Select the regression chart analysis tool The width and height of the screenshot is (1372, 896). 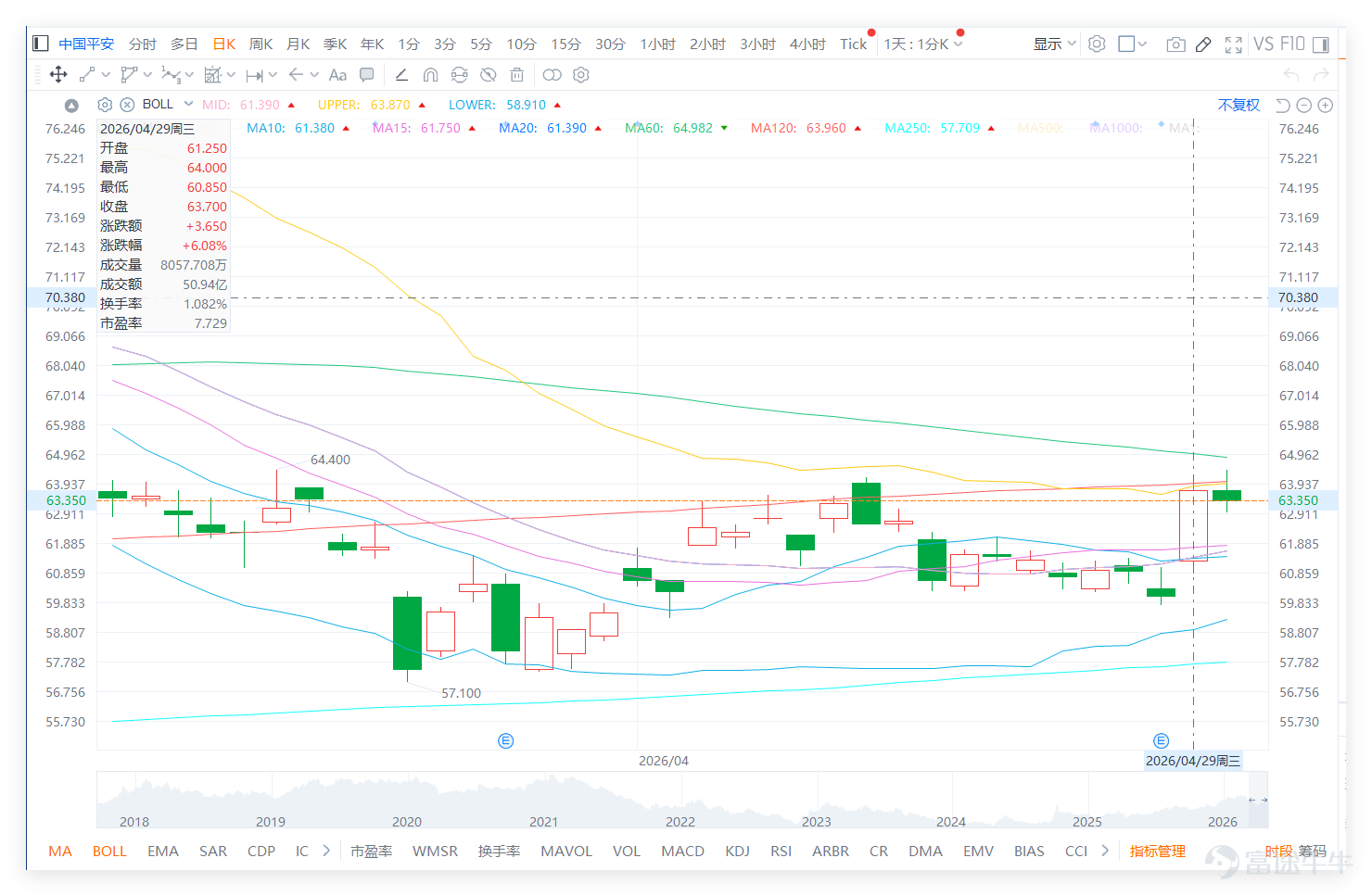[x=212, y=74]
